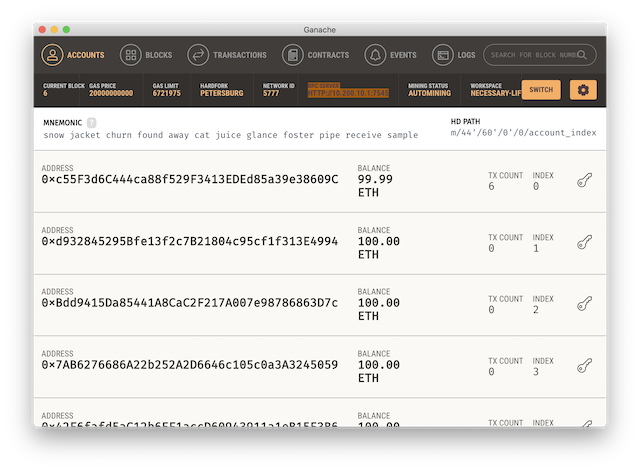
Task: Show private key for index 1 account
Action: [x=584, y=242]
